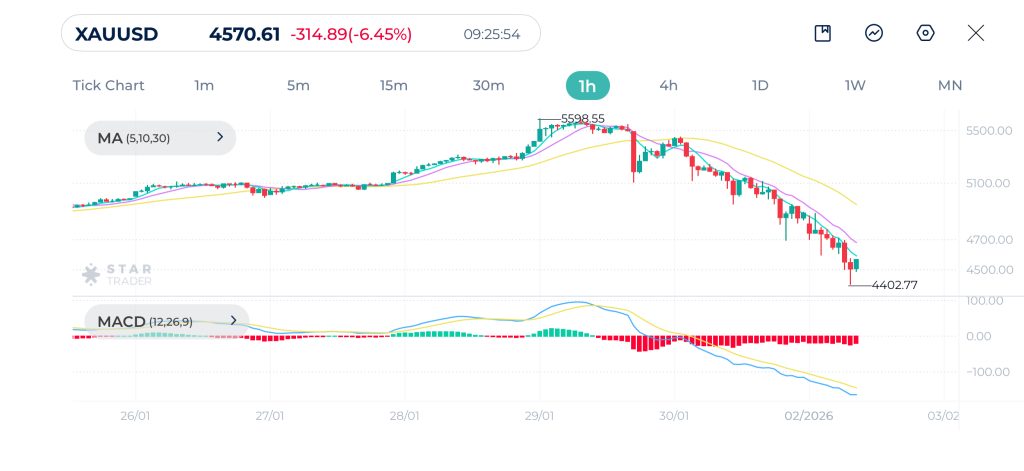Select the 30m timeframe
This screenshot has width=1024, height=471.
tap(488, 86)
